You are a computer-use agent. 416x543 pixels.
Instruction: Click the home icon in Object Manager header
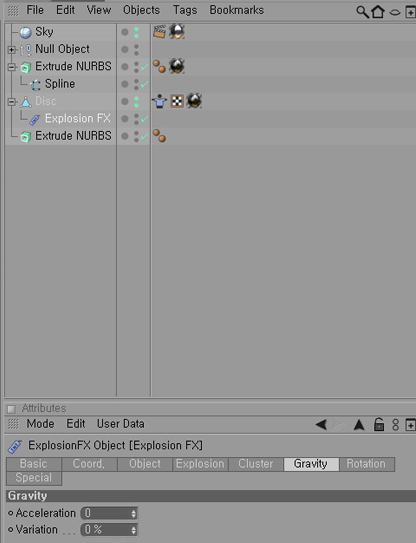[378, 11]
